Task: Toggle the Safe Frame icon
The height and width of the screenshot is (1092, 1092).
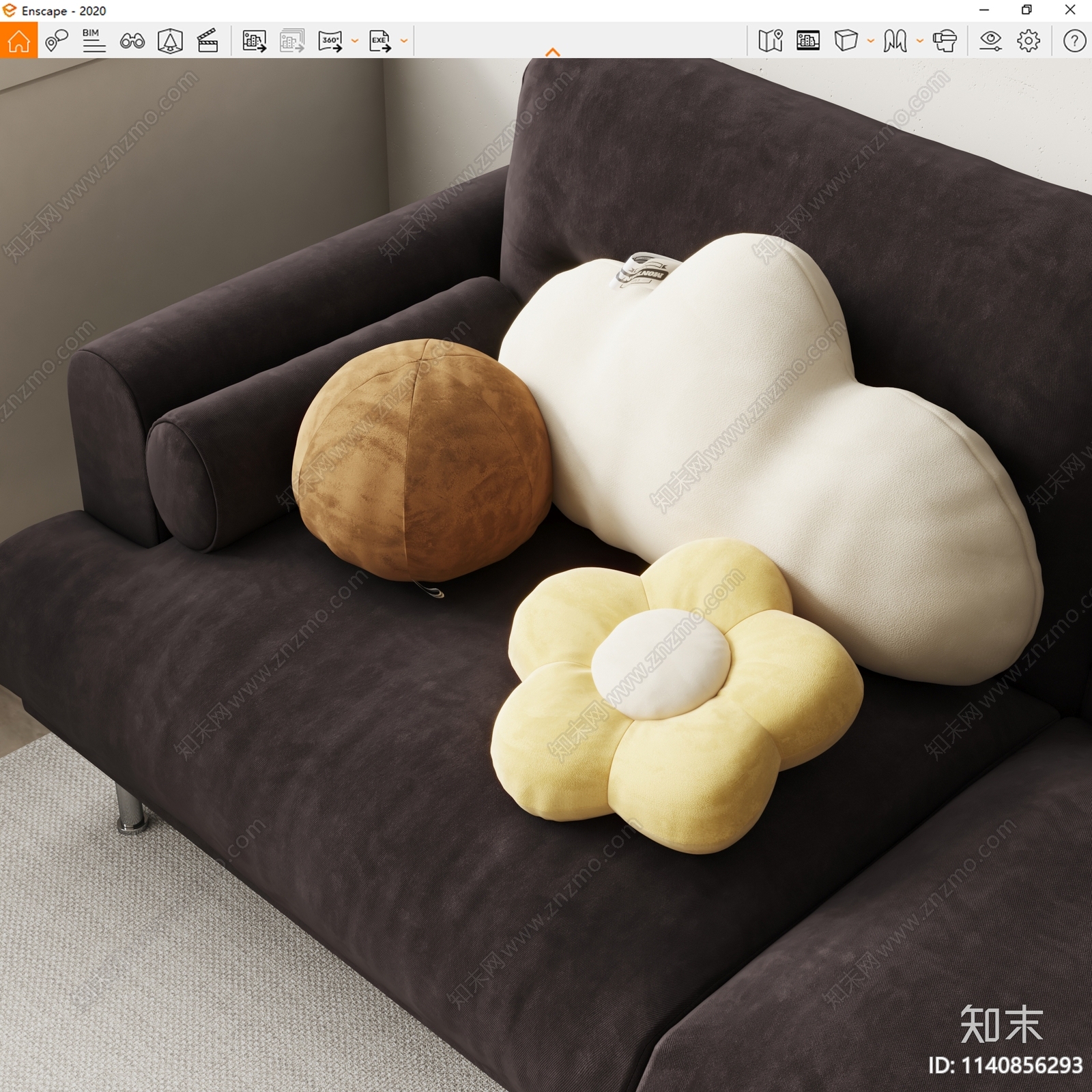Action: tap(808, 41)
